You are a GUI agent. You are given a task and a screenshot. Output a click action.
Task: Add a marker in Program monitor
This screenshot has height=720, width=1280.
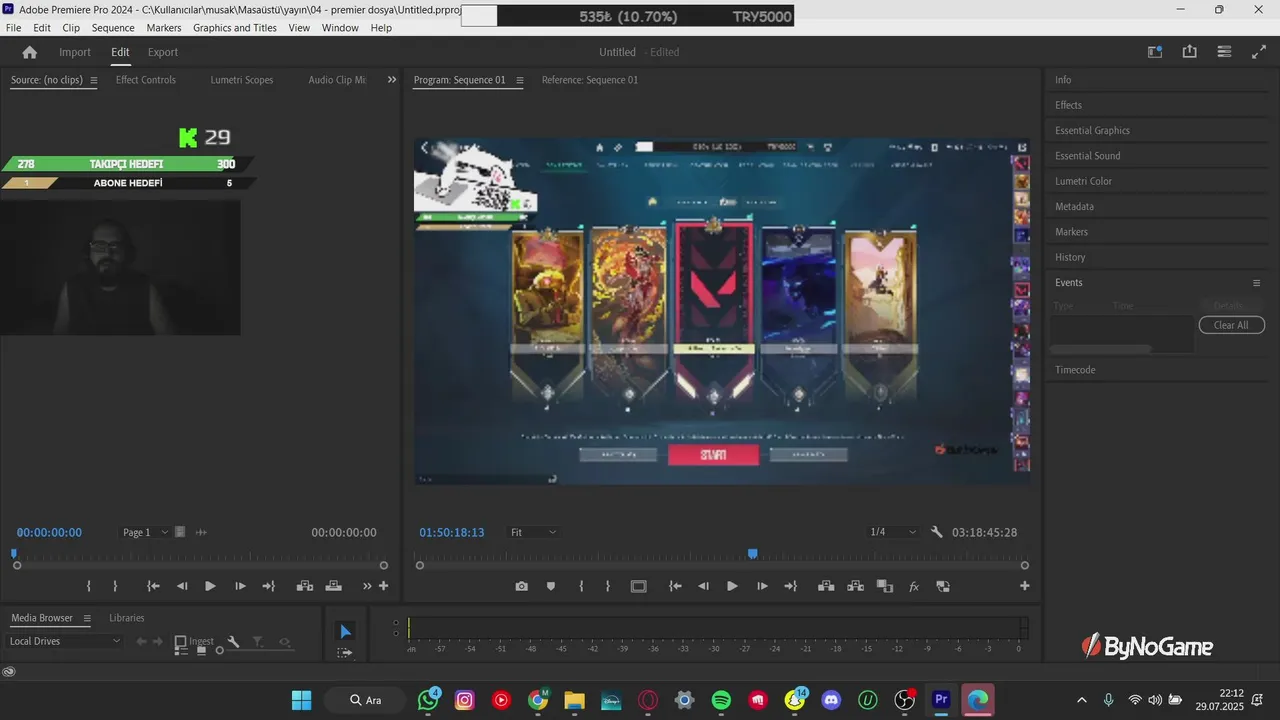(x=550, y=586)
